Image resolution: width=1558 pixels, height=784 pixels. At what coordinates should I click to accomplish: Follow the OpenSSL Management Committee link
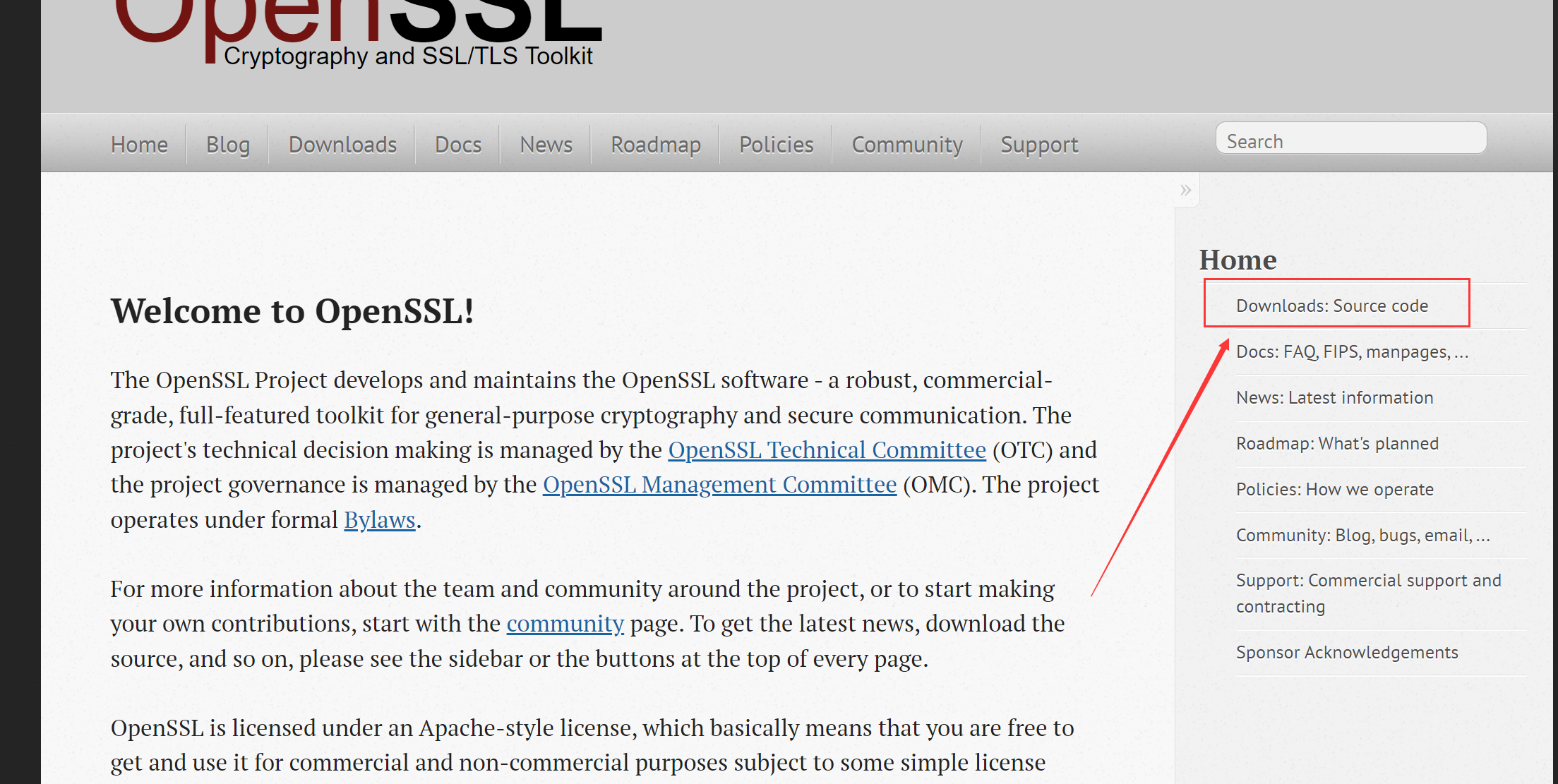(719, 484)
